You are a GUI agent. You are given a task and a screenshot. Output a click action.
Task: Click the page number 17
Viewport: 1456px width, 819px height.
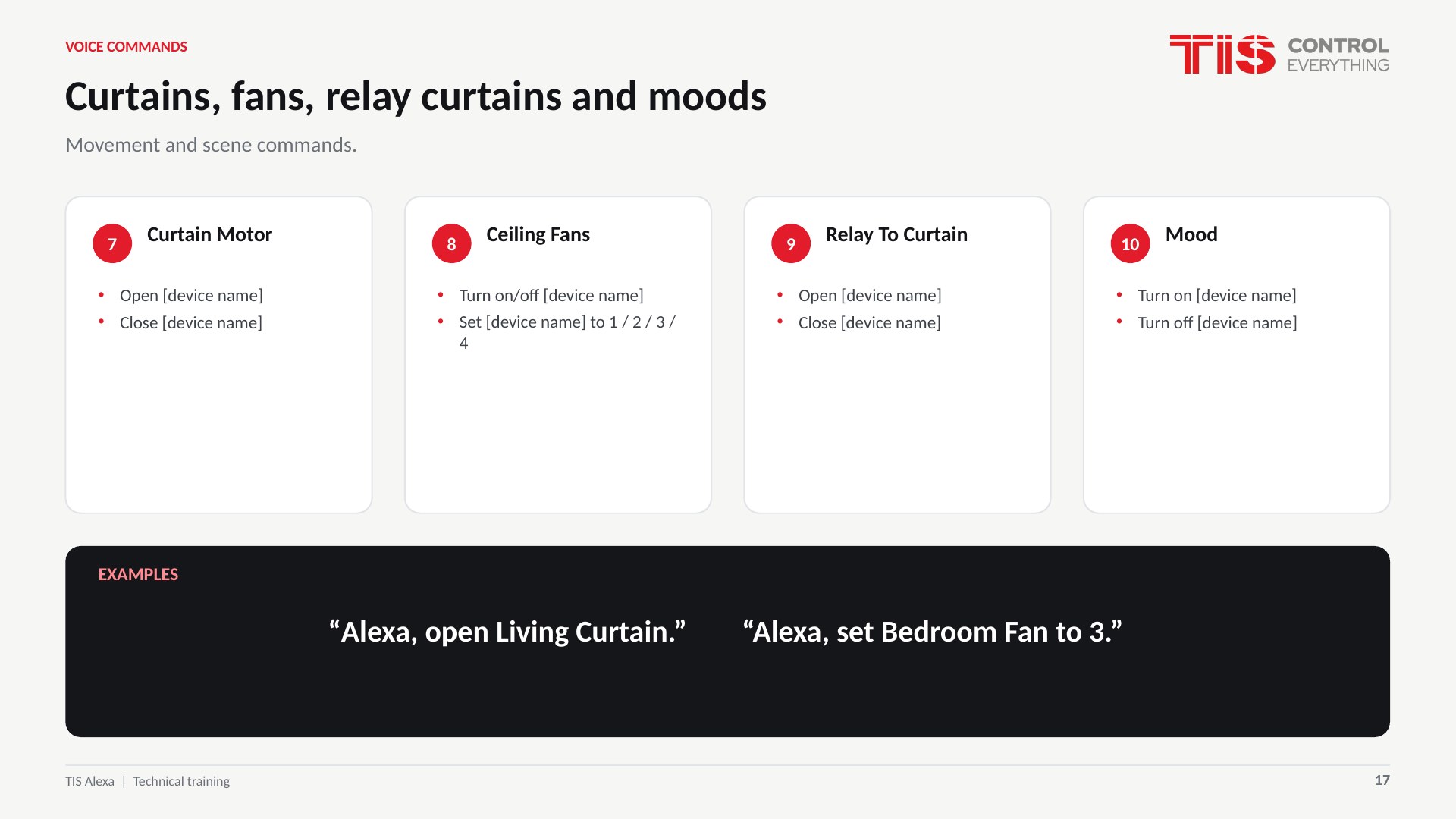1382,780
